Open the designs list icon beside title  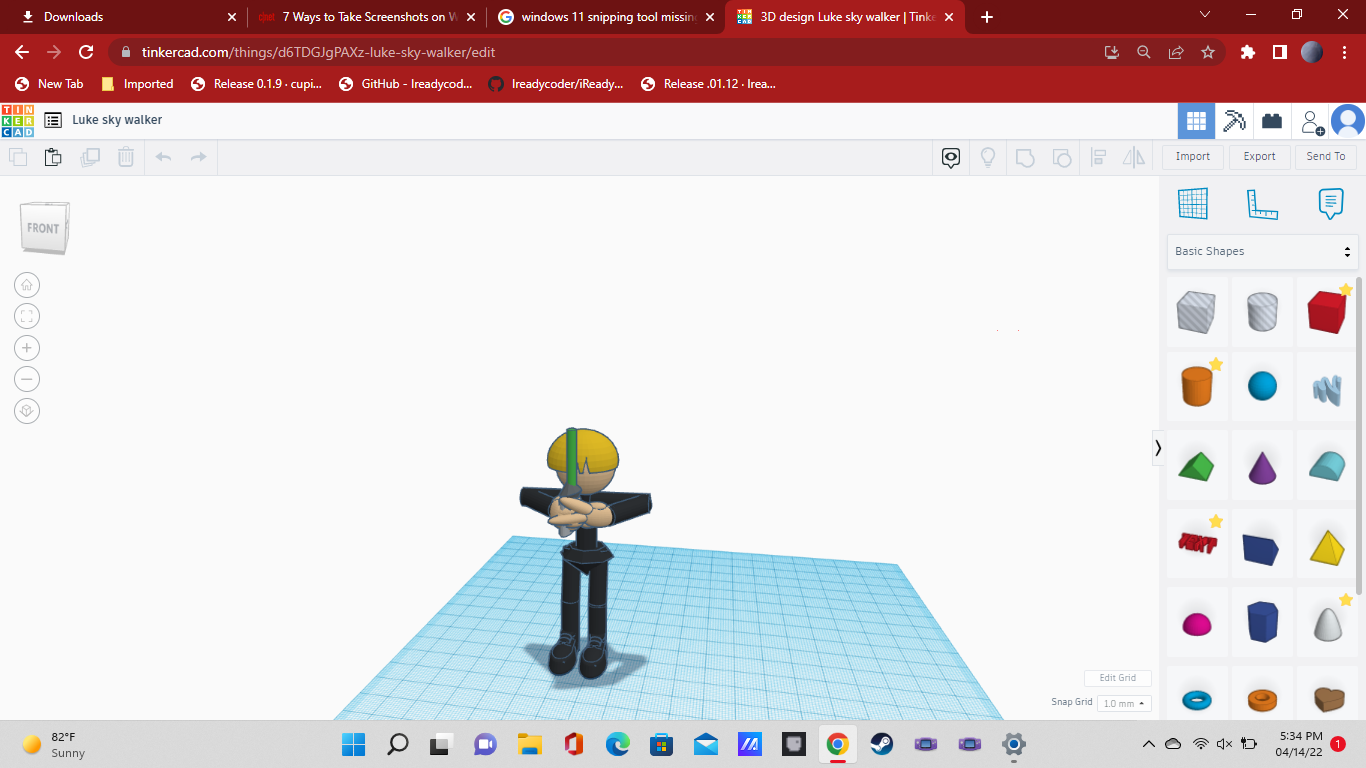[53, 120]
